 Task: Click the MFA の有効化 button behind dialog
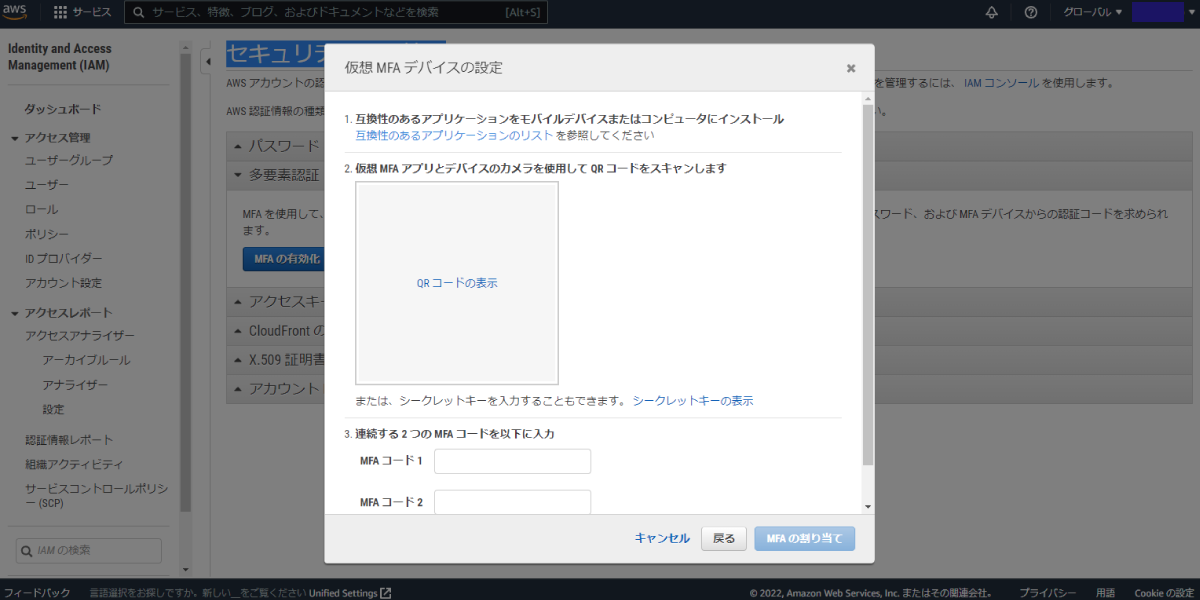[x=283, y=259]
